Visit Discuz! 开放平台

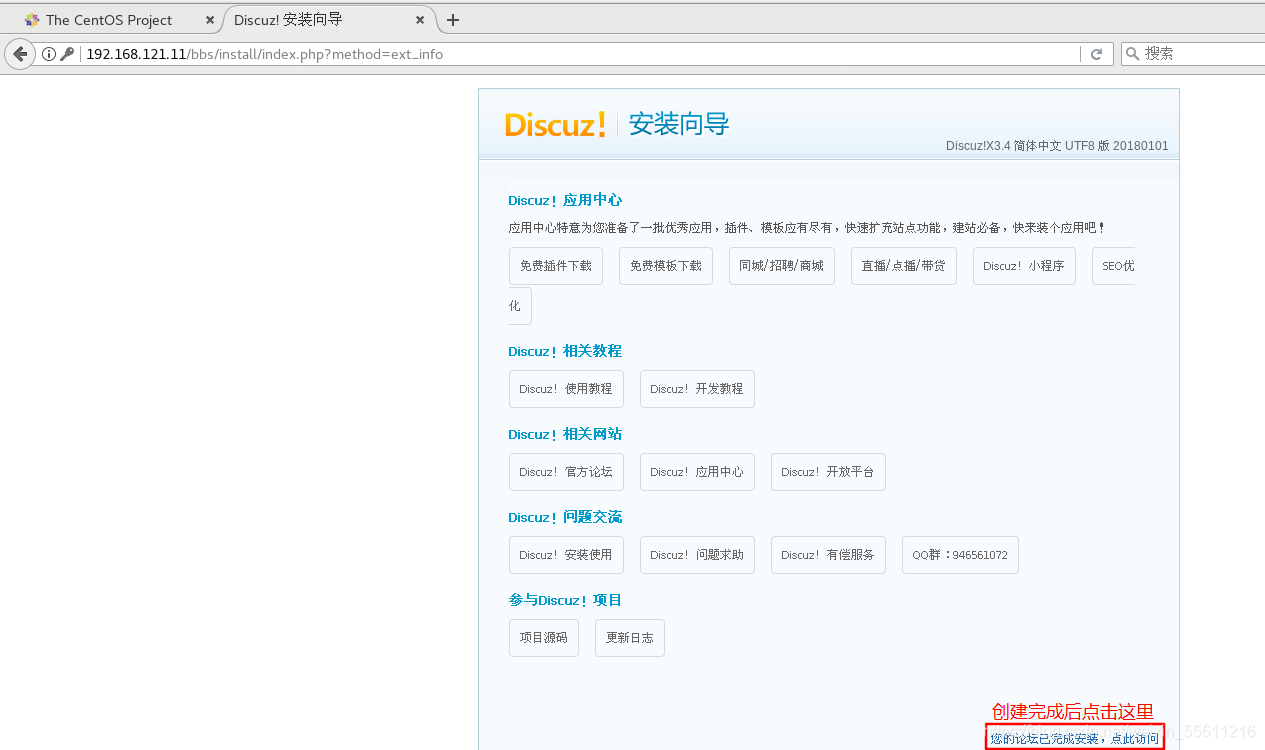(828, 472)
